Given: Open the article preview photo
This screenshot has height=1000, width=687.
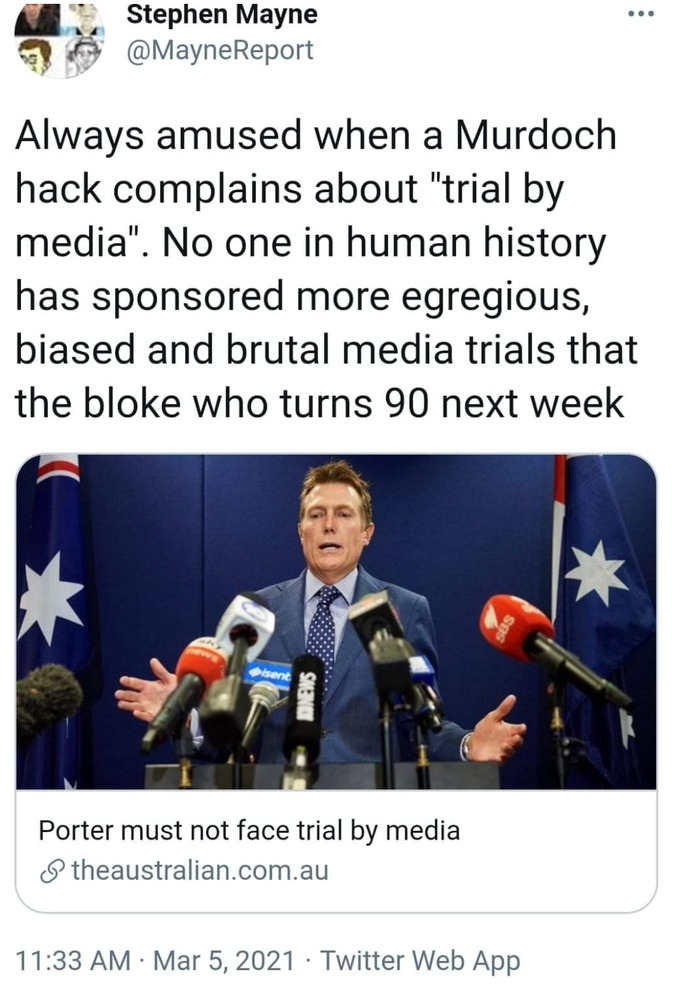Looking at the screenshot, I should (x=336, y=621).
